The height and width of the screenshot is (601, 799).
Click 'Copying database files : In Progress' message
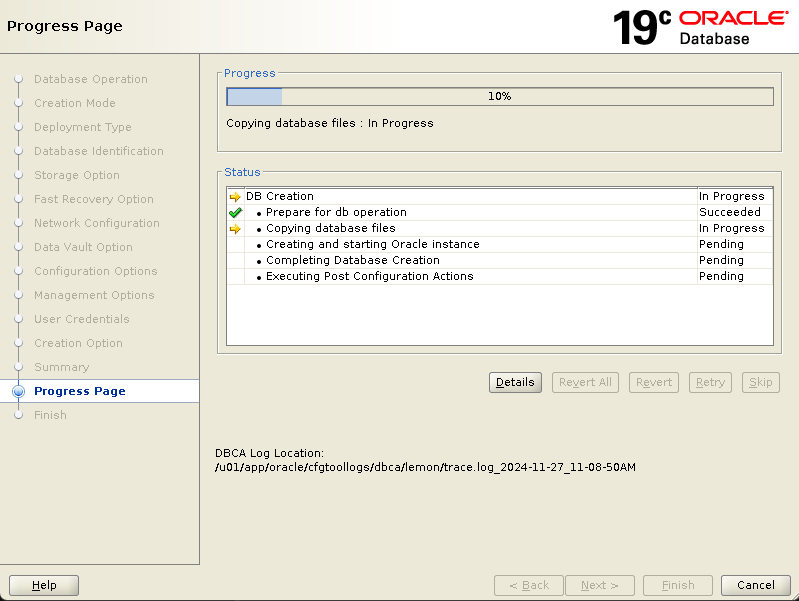330,123
